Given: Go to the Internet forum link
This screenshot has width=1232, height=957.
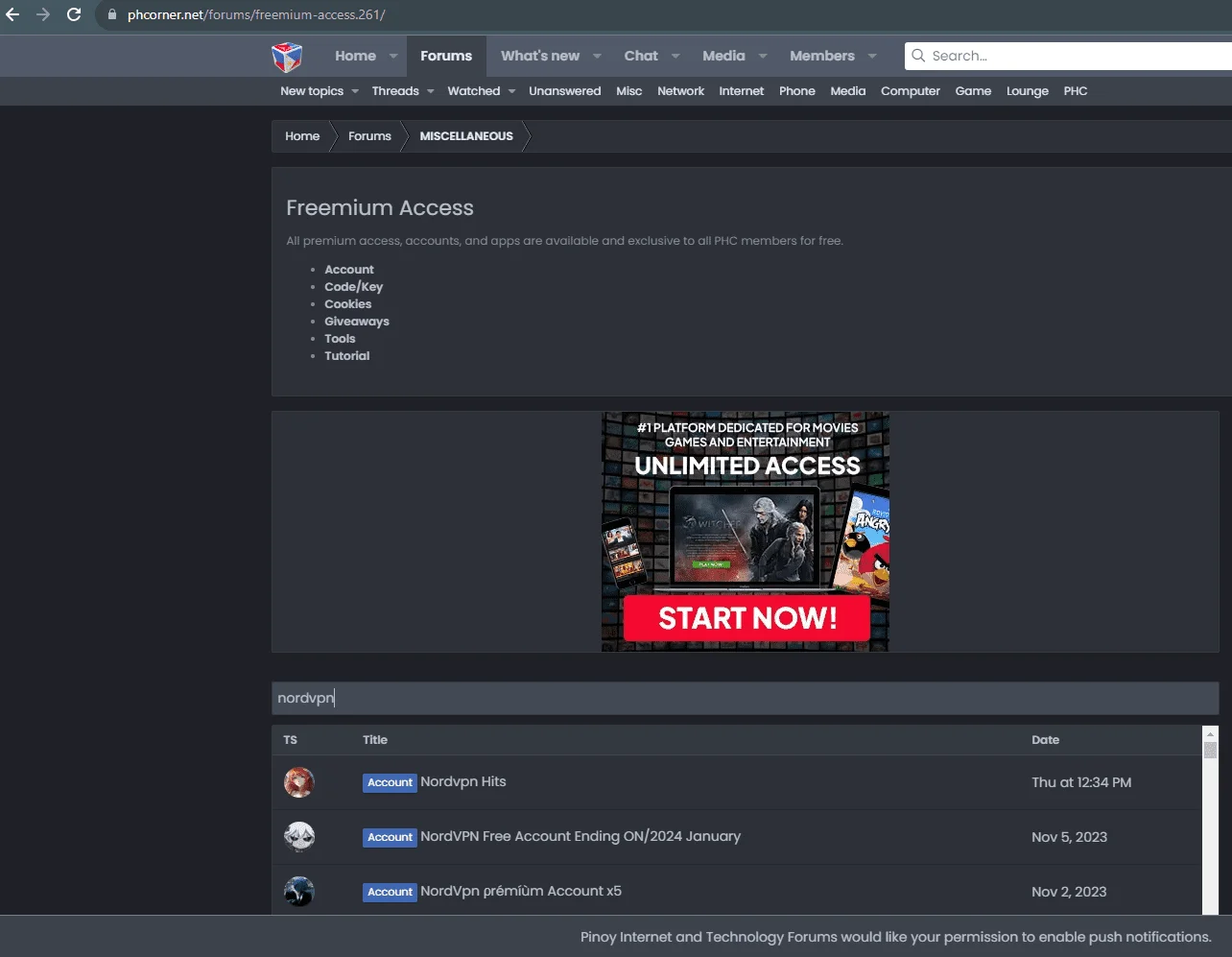Looking at the screenshot, I should pyautogui.click(x=742, y=91).
